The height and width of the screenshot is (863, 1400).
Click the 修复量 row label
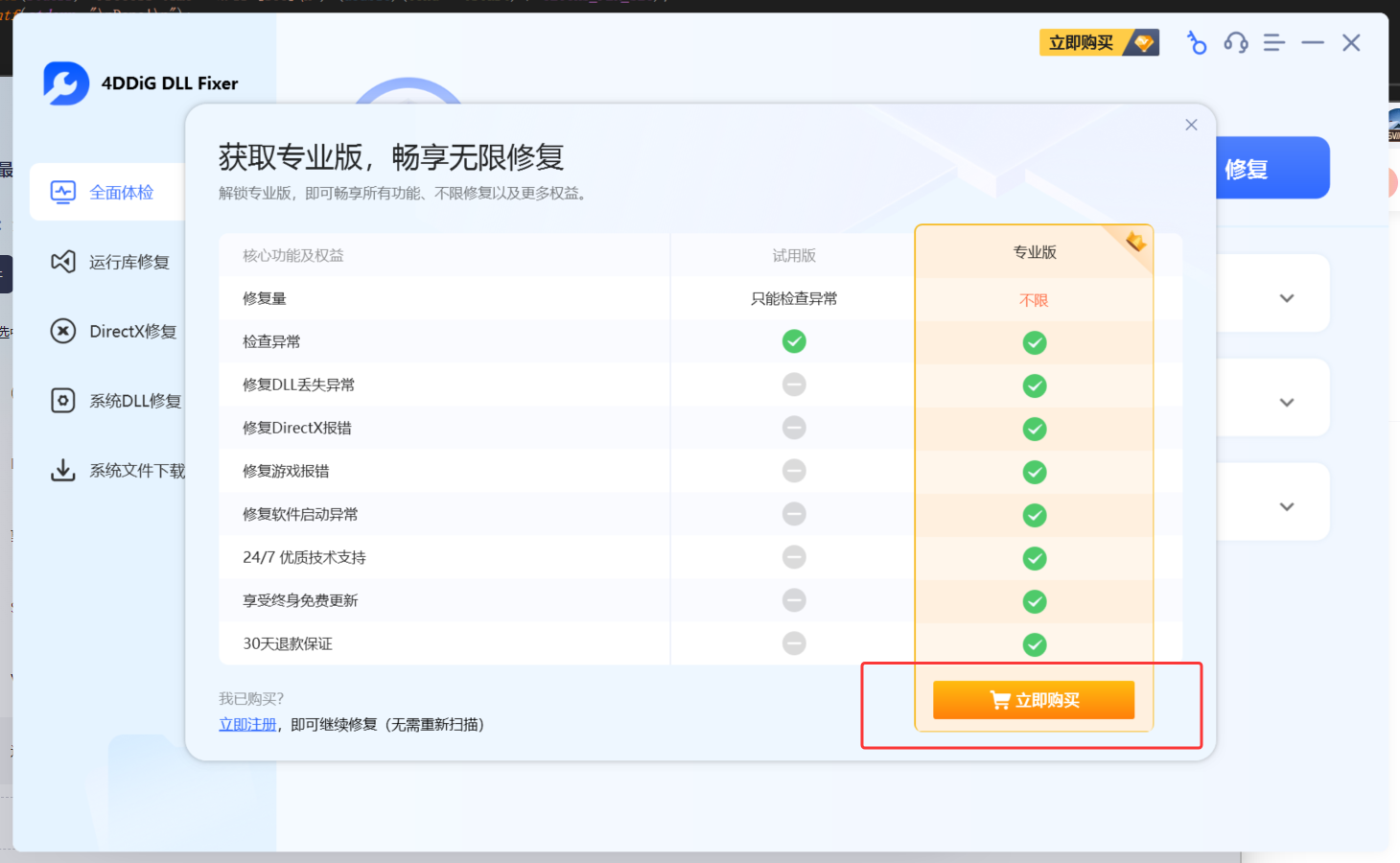[x=265, y=298]
